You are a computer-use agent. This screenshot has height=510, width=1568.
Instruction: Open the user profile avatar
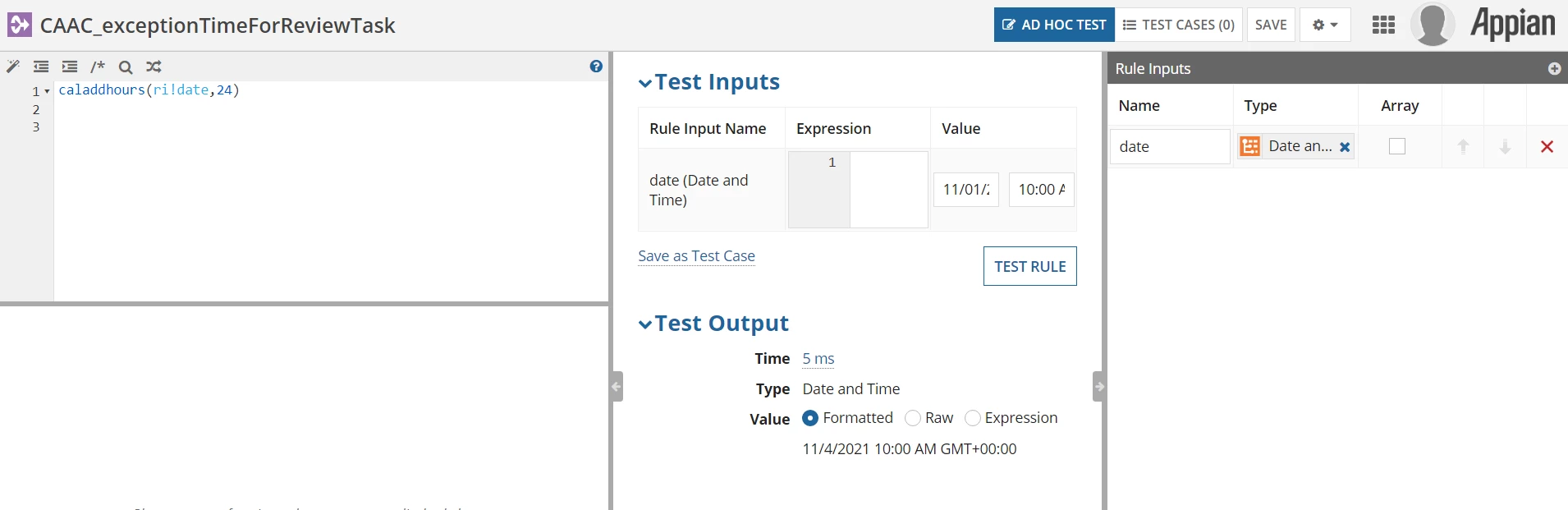1433,24
